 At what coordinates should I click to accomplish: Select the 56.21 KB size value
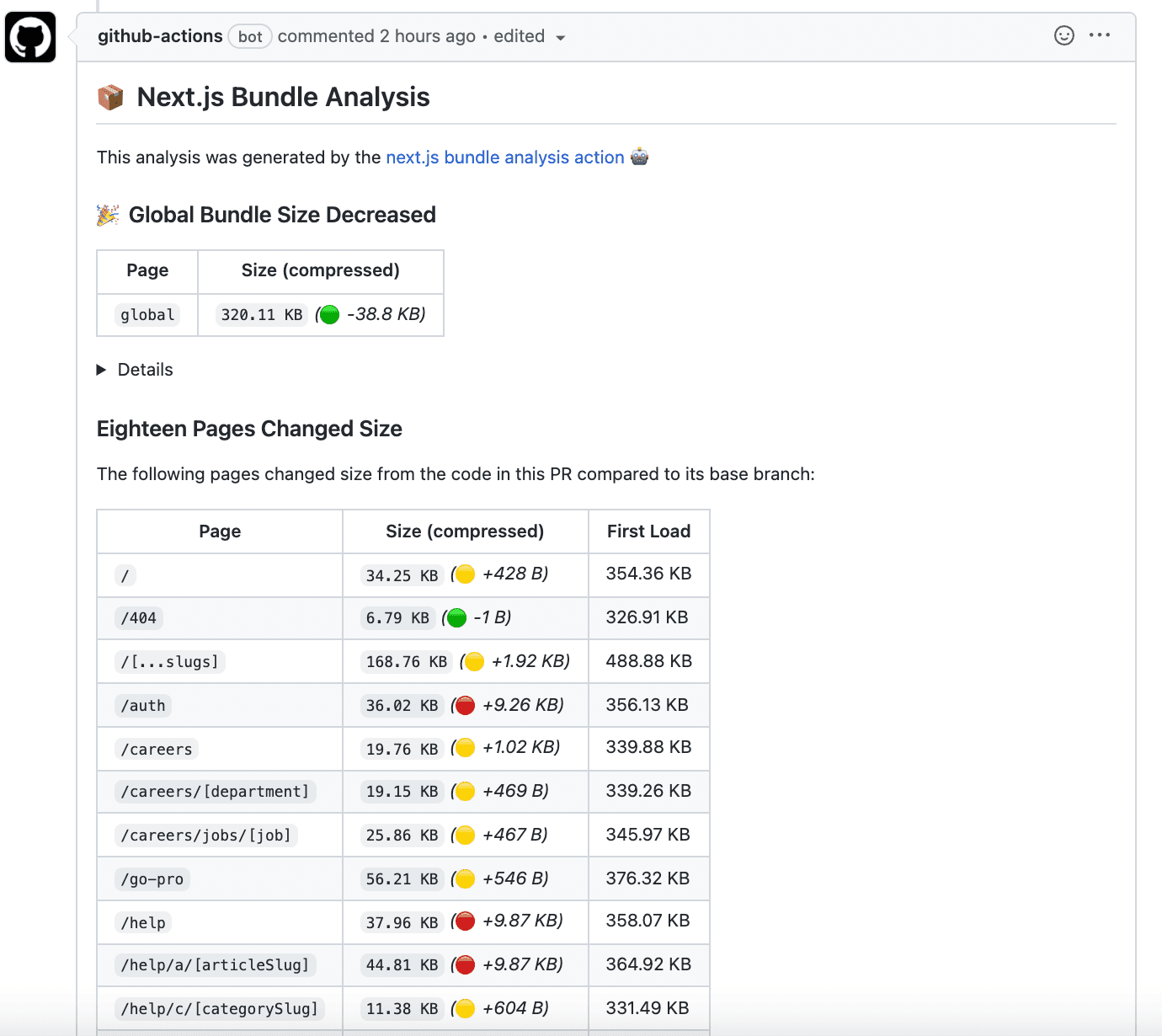click(402, 879)
